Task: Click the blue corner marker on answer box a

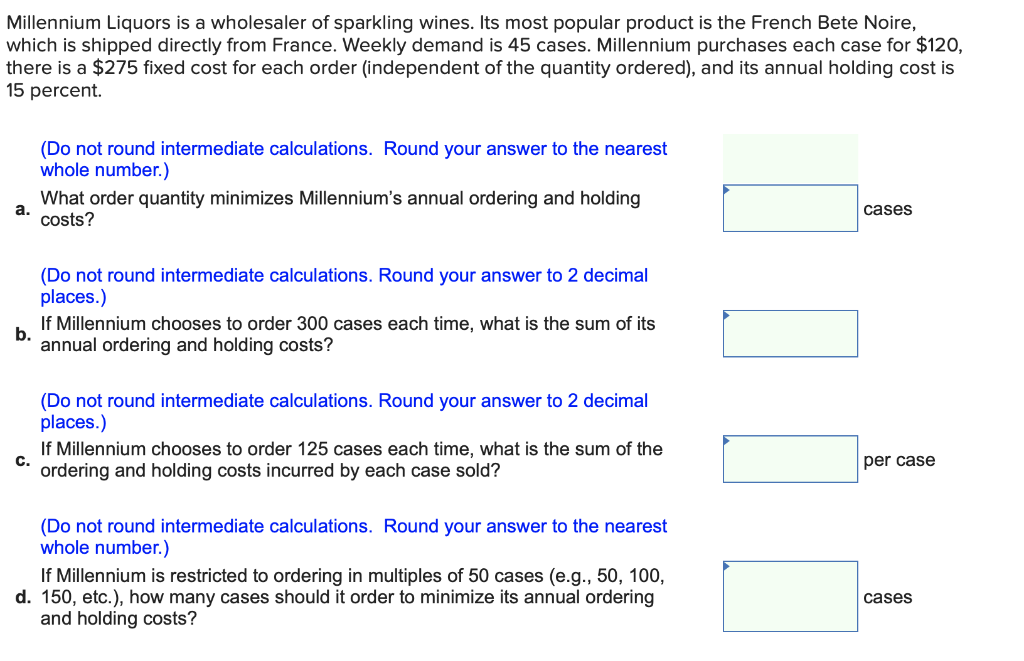Action: (x=727, y=189)
